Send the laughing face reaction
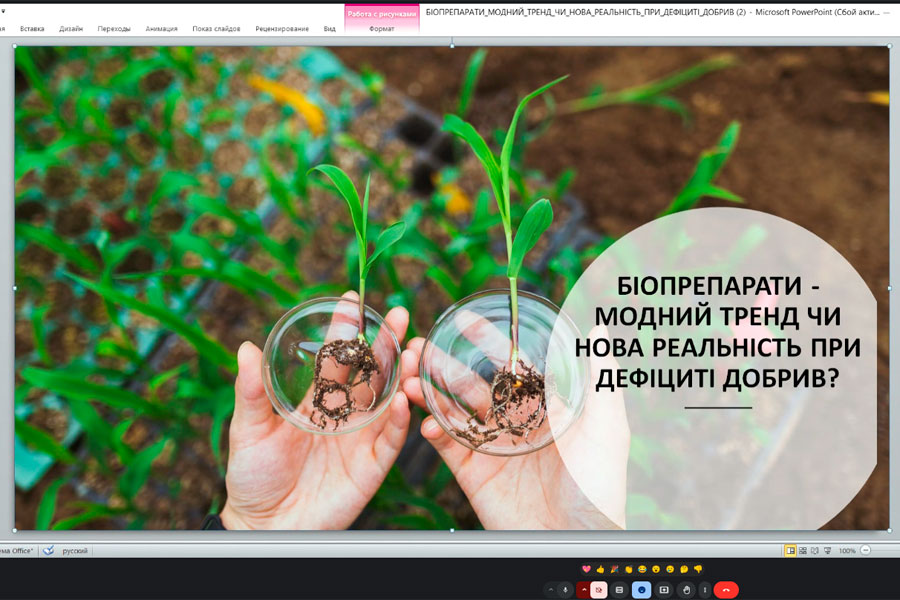 (x=642, y=569)
